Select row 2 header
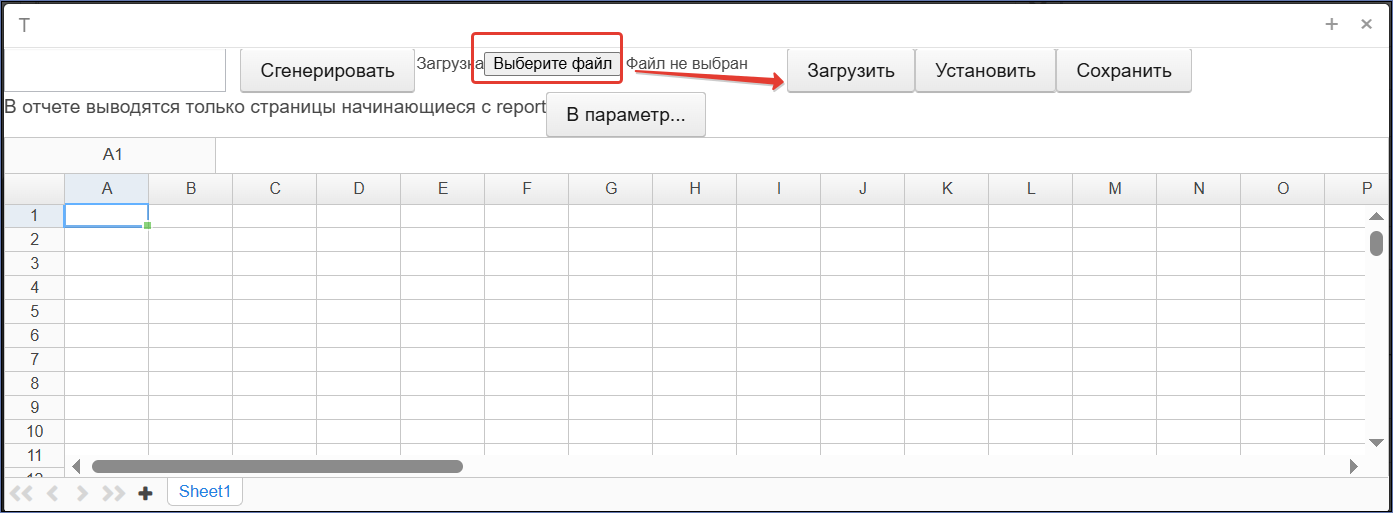Viewport: 1393px width, 513px height. click(34, 239)
